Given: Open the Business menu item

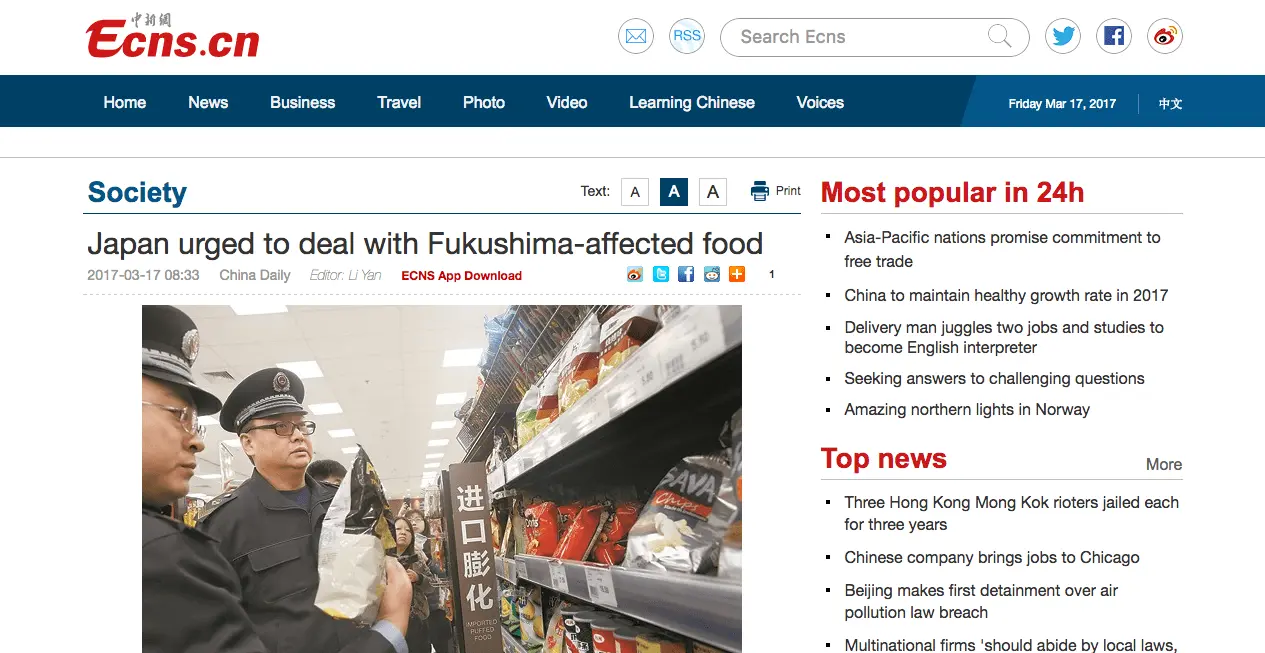Looking at the screenshot, I should coord(303,102).
